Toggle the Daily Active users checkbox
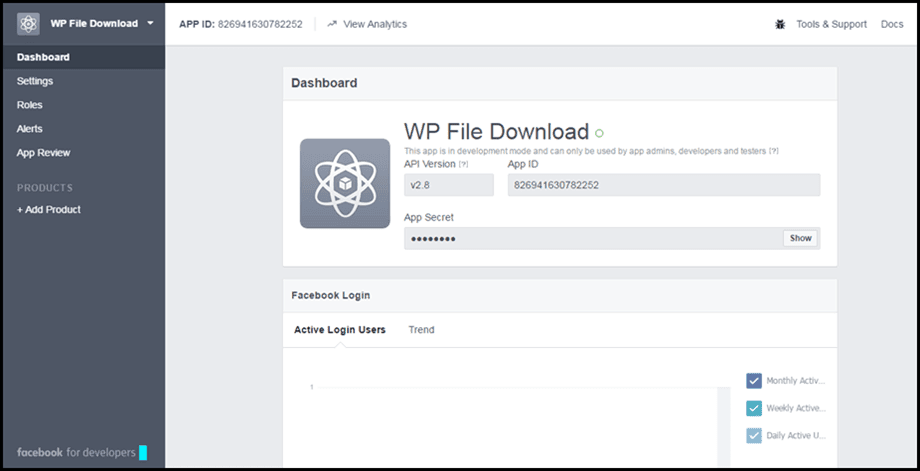 point(754,435)
